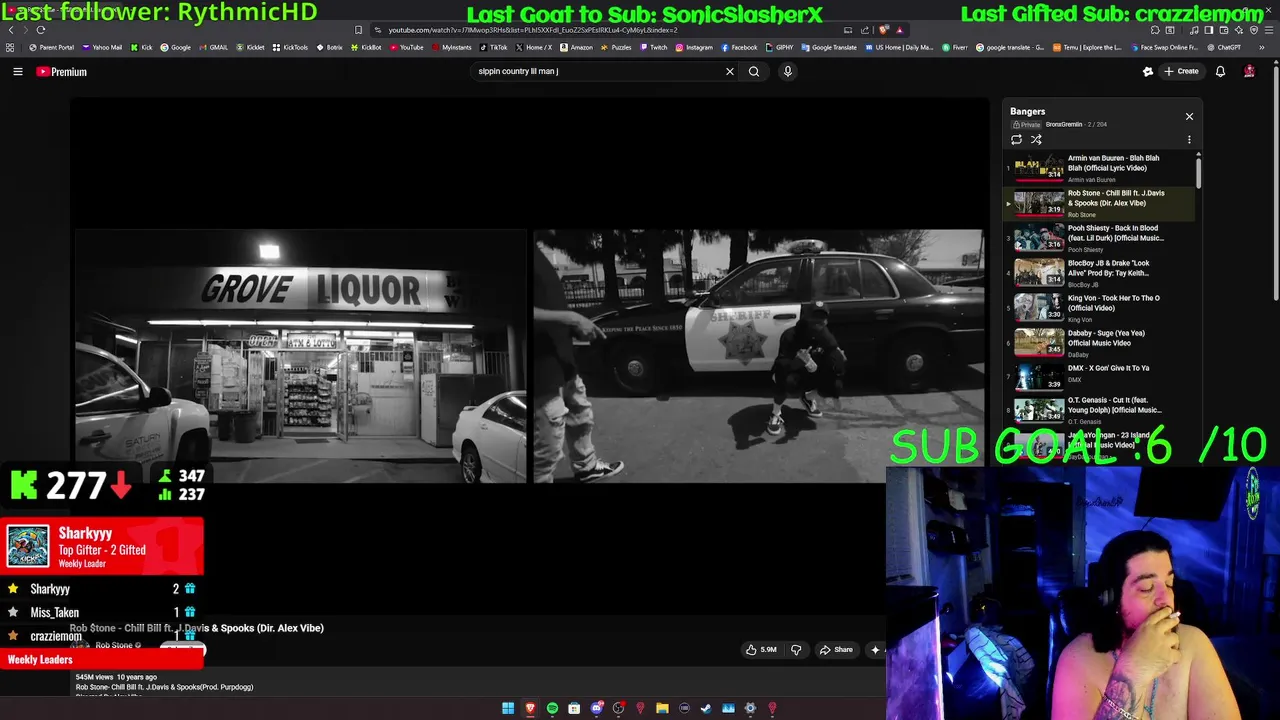
Task: Open Kick bookmark
Action: tap(142, 47)
